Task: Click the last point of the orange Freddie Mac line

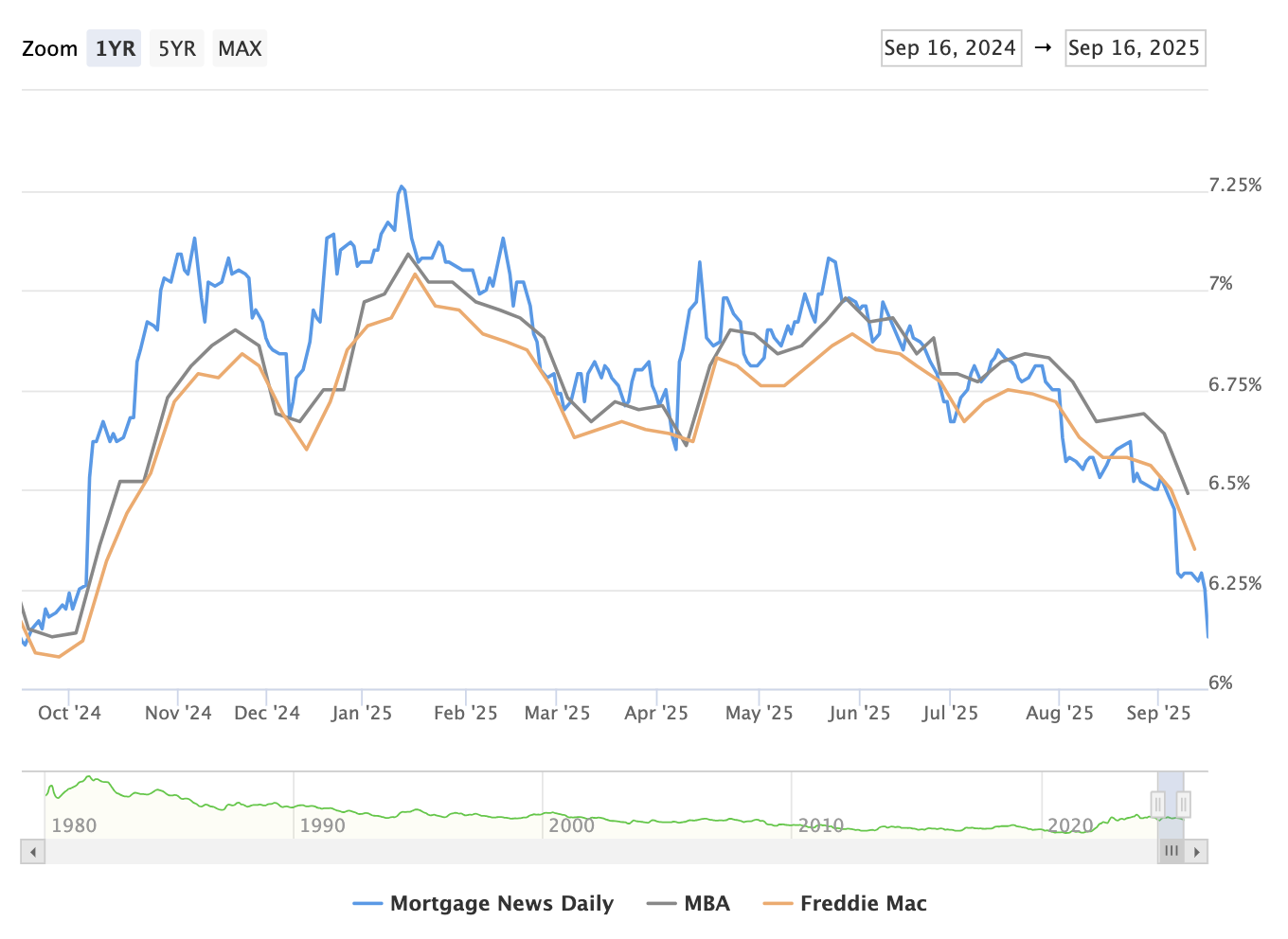Action: click(1194, 549)
